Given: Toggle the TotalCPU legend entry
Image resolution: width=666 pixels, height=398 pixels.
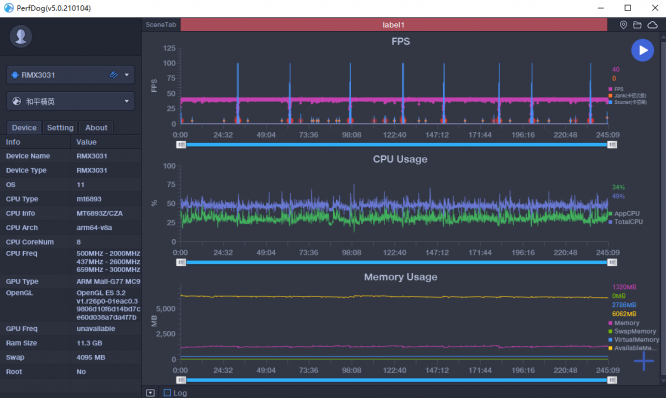Looking at the screenshot, I should click(x=626, y=222).
